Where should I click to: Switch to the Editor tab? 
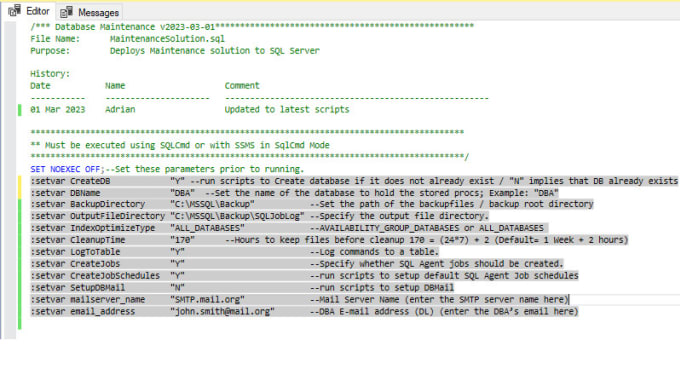point(29,11)
